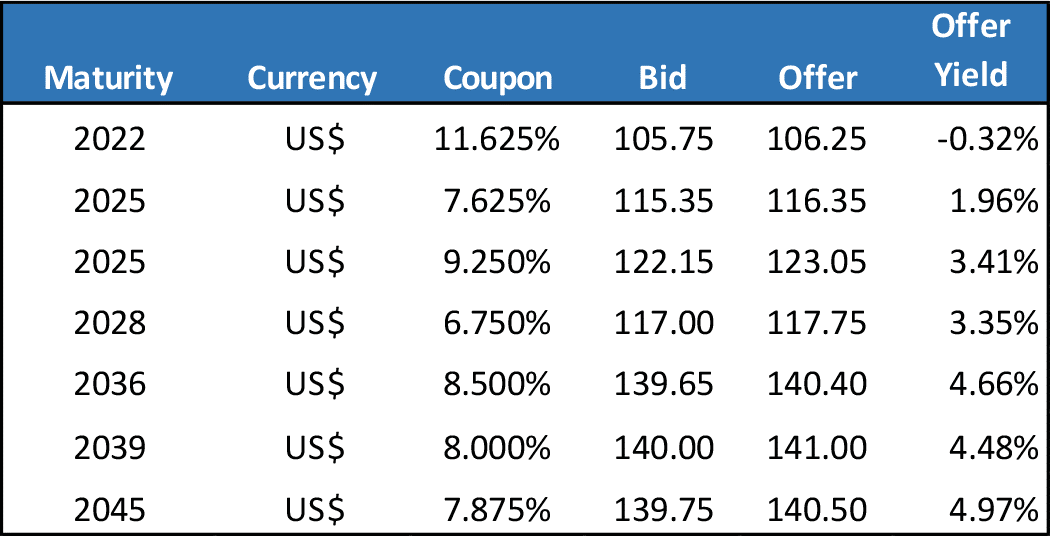Select the 11.625% coupon cell
The height and width of the screenshot is (536, 1050).
tap(497, 139)
